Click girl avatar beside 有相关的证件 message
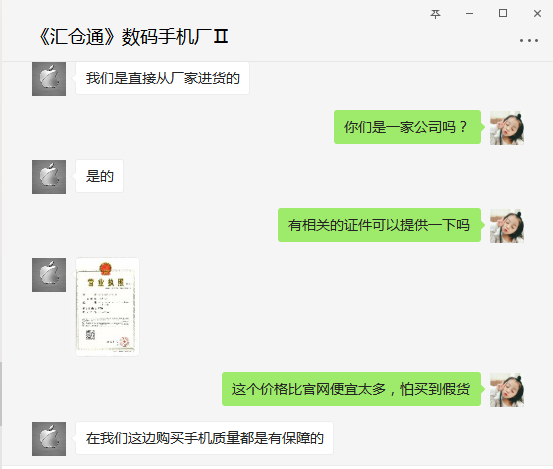This screenshot has width=553, height=469. tap(507, 226)
